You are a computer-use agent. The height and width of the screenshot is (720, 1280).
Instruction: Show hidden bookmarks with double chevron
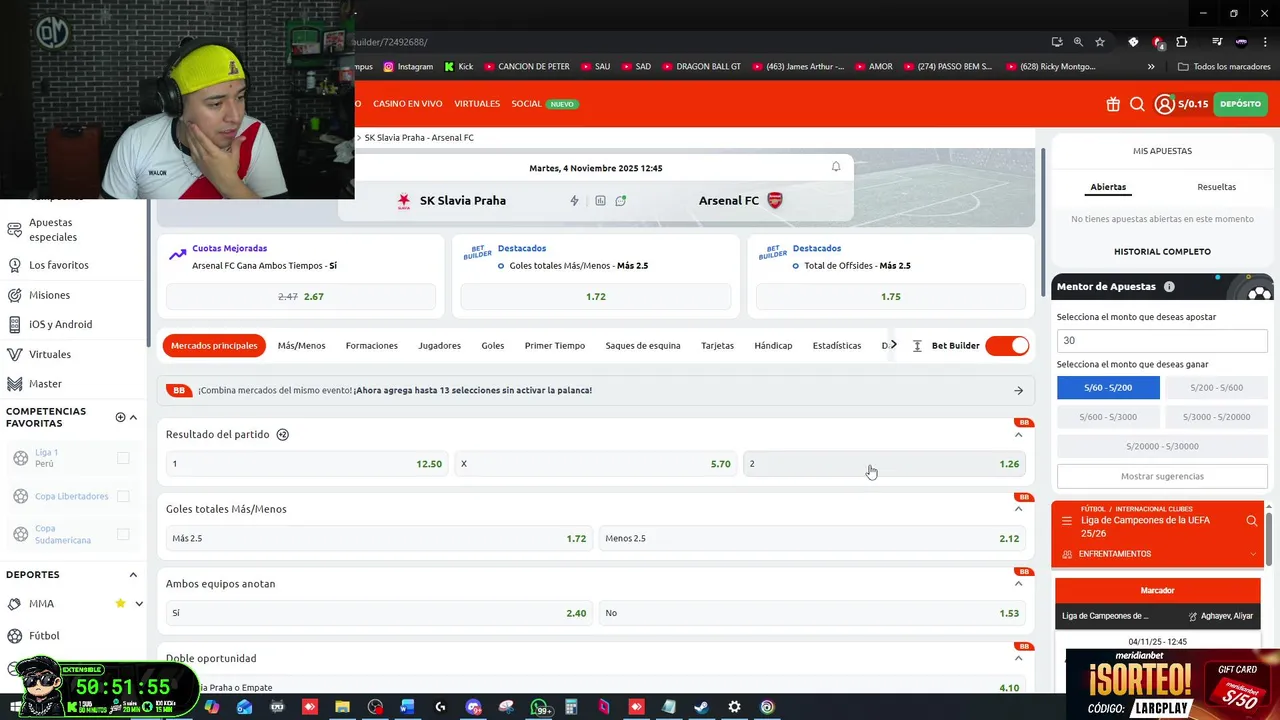click(x=1151, y=67)
